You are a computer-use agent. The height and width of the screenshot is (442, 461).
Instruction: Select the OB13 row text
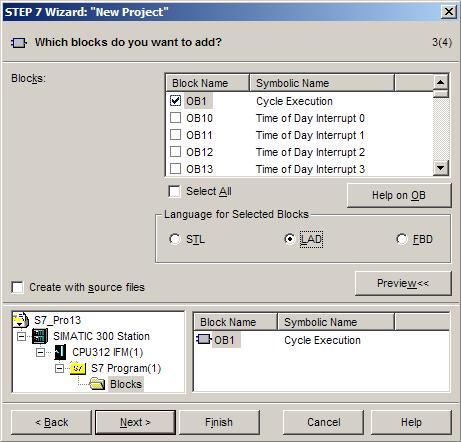coord(199,169)
